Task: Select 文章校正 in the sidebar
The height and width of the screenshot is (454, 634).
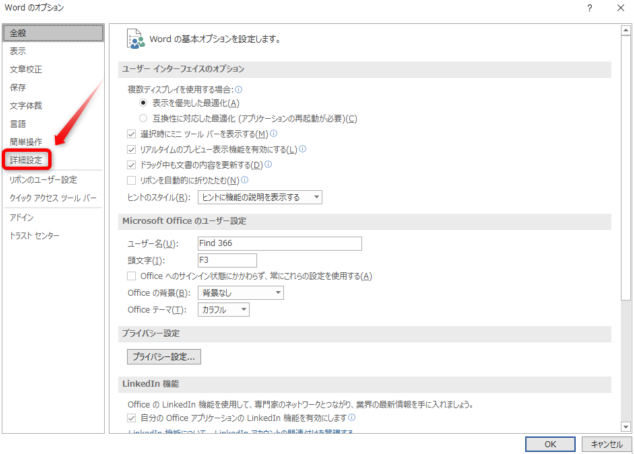Action: coord(53,69)
